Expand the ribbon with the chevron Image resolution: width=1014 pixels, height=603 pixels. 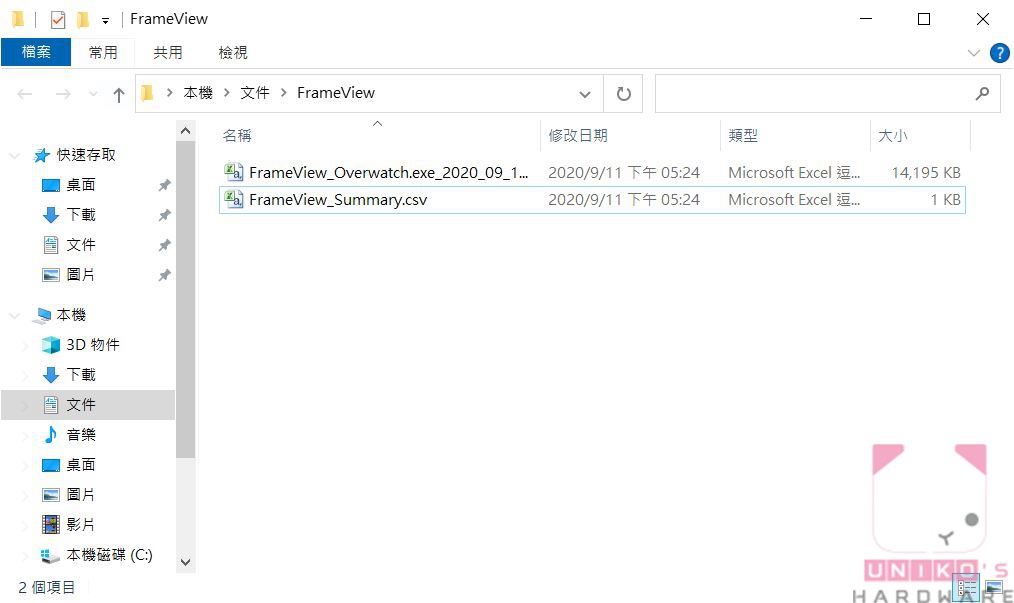(973, 52)
